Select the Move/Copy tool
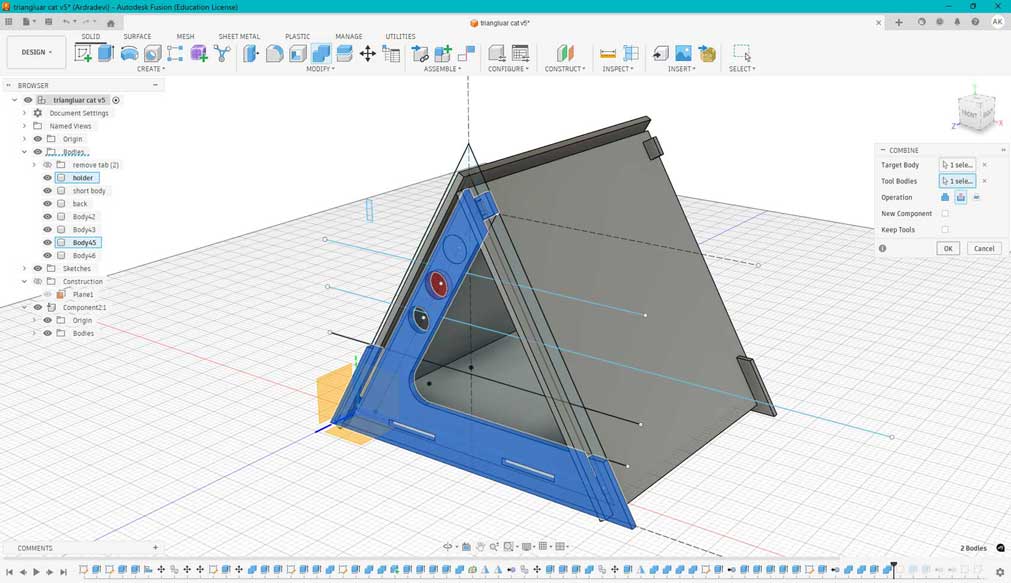The image size is (1011, 583). 368,52
